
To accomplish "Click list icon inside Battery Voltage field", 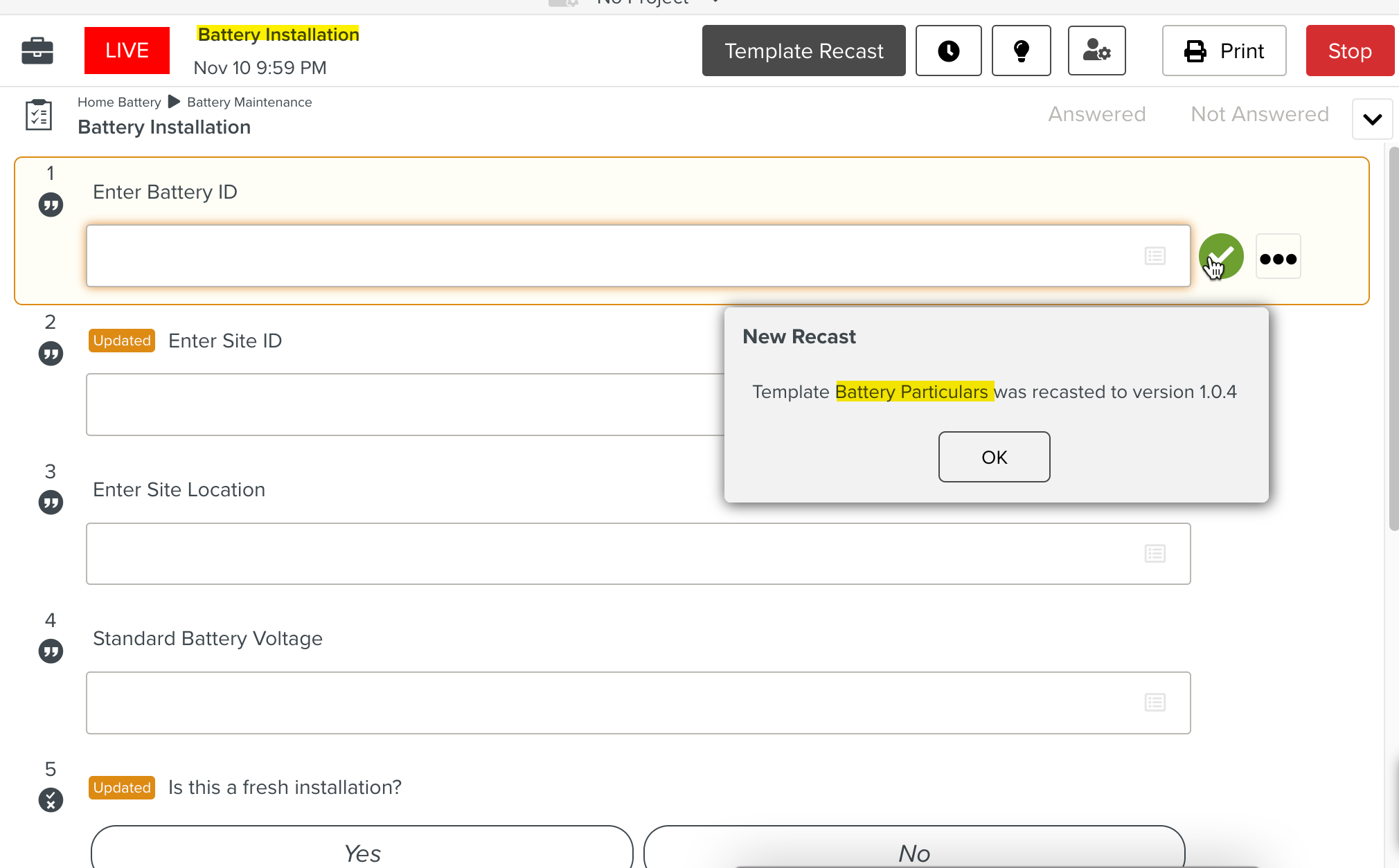I will coord(1155,703).
